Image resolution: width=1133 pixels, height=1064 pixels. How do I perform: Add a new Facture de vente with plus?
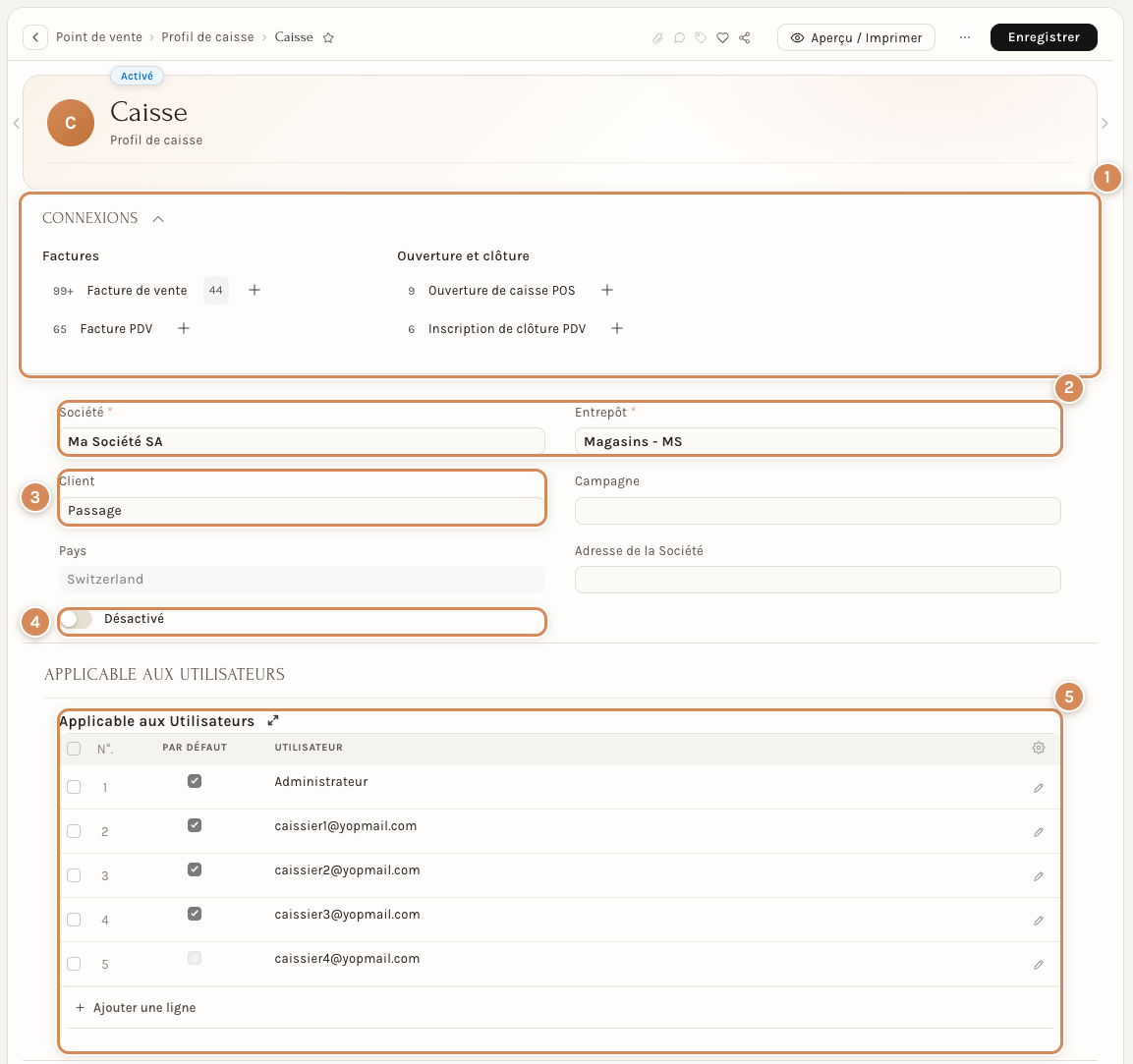click(x=255, y=291)
